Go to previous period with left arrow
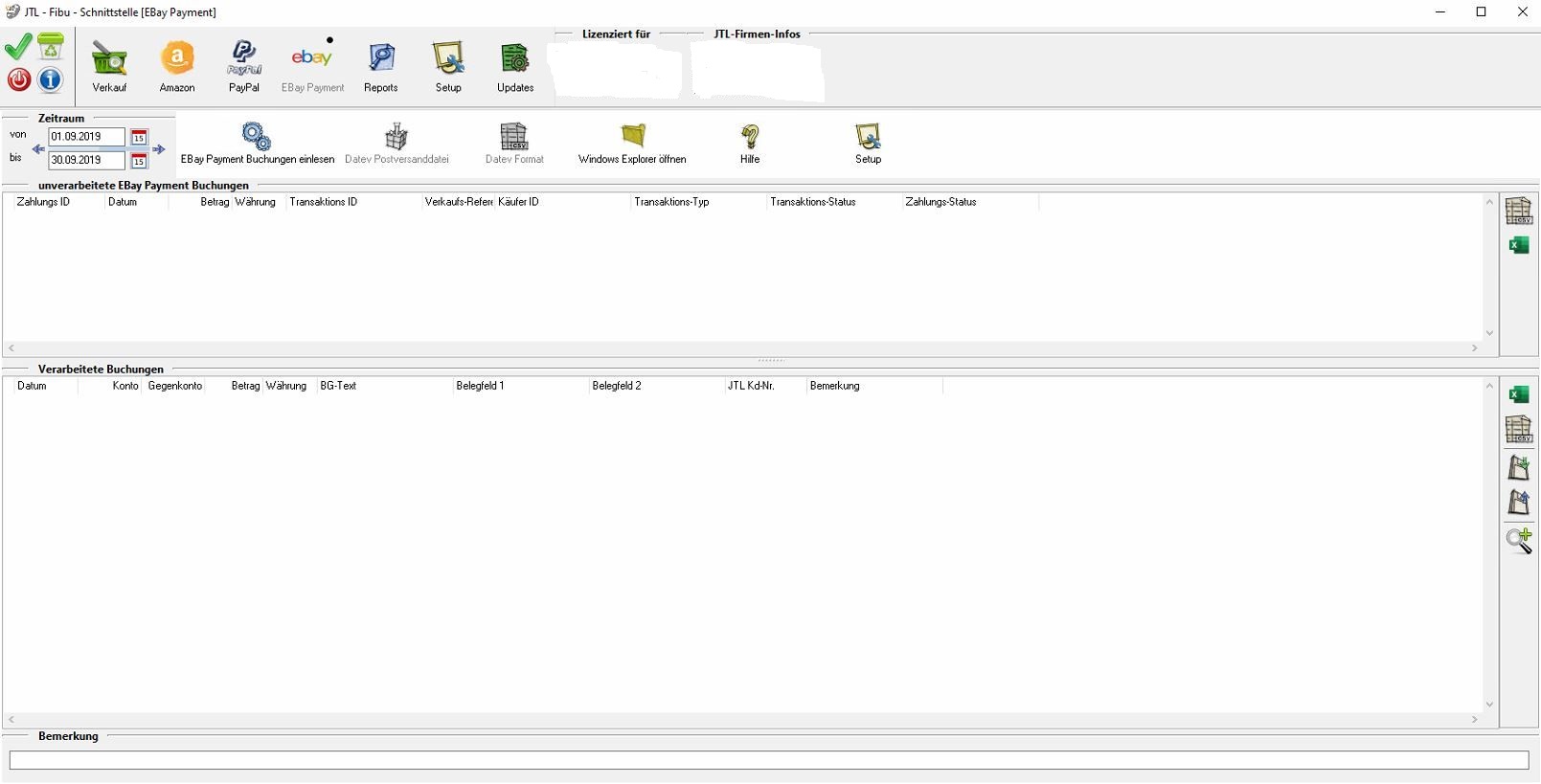The image size is (1541, 784). [x=38, y=149]
